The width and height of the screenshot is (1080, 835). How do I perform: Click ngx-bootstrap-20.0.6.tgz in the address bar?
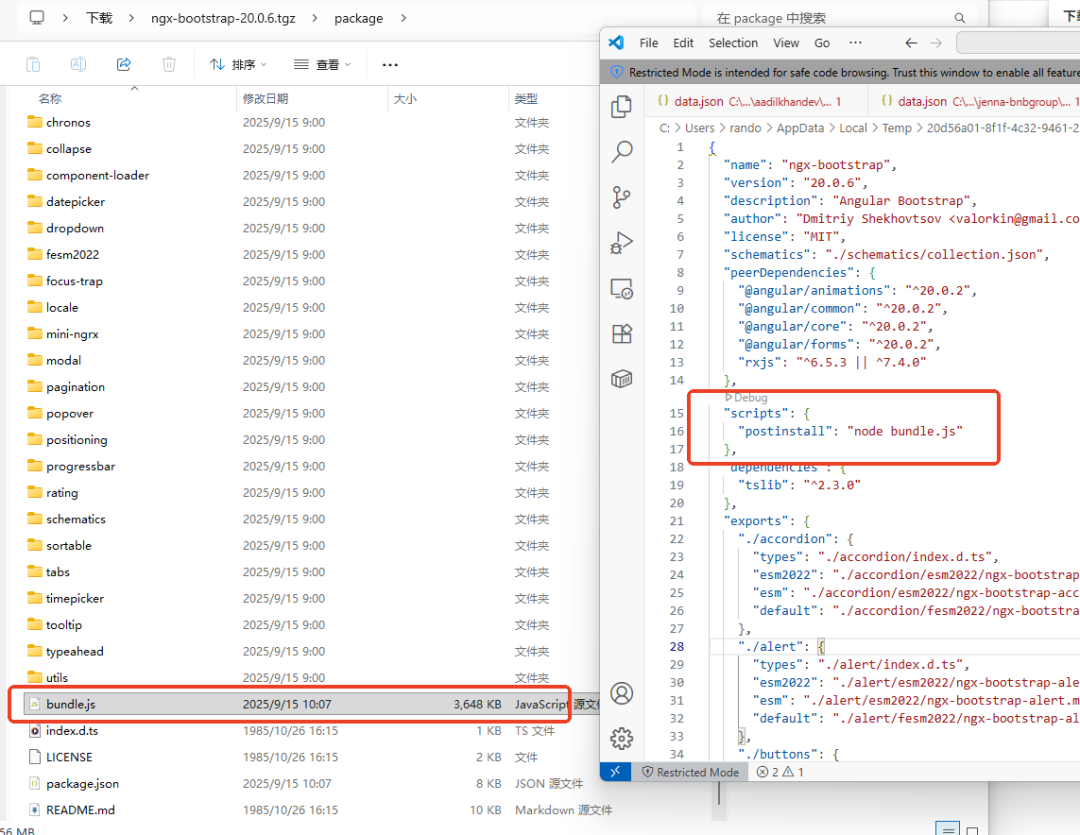[x=223, y=18]
